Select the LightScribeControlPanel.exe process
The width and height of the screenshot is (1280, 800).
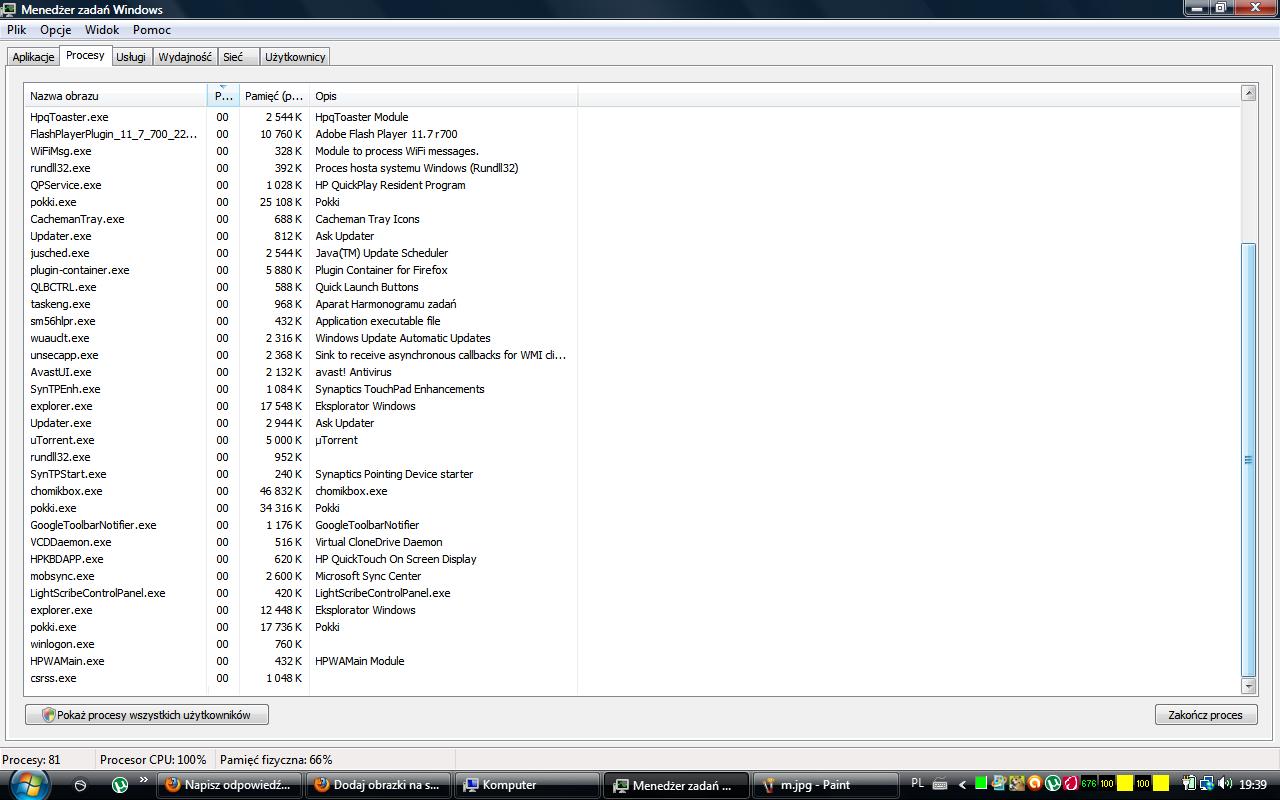[x=301, y=593]
